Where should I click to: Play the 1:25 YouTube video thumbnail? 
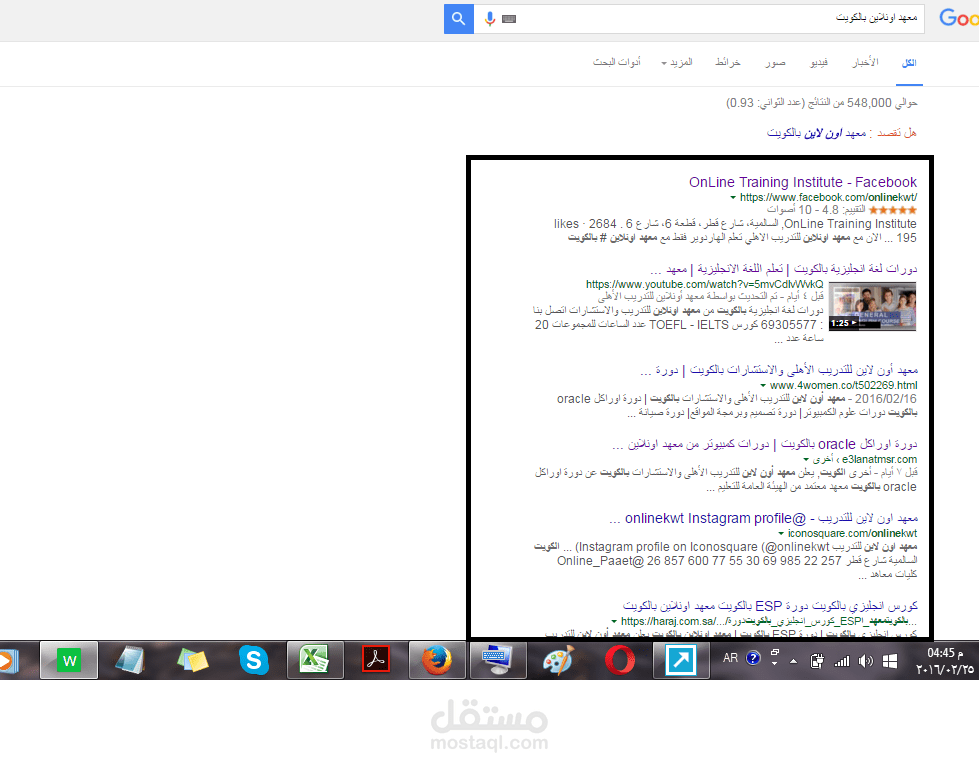[x=872, y=307]
